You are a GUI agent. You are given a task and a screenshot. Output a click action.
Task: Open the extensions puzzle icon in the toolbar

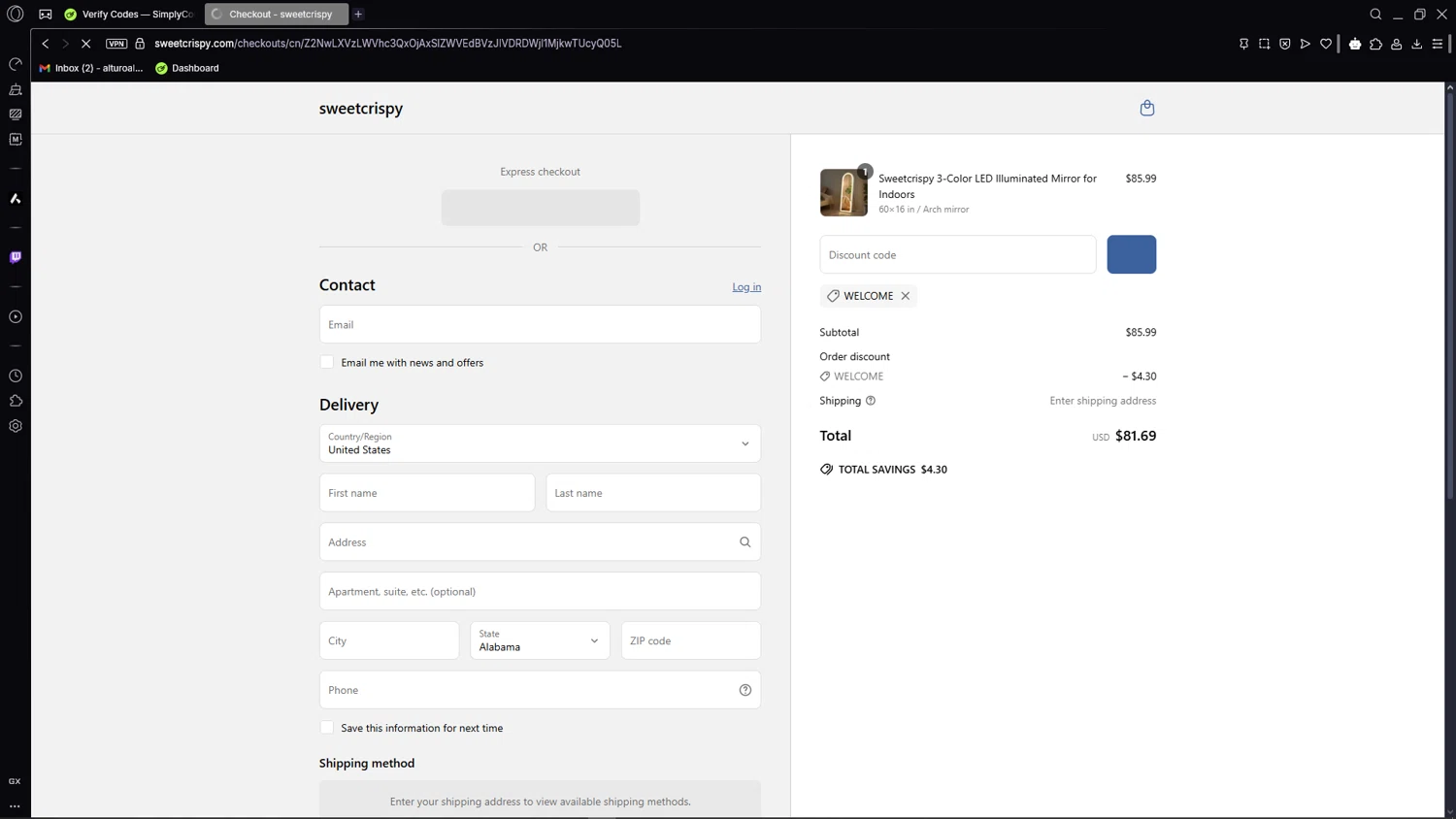pyautogui.click(x=1375, y=44)
